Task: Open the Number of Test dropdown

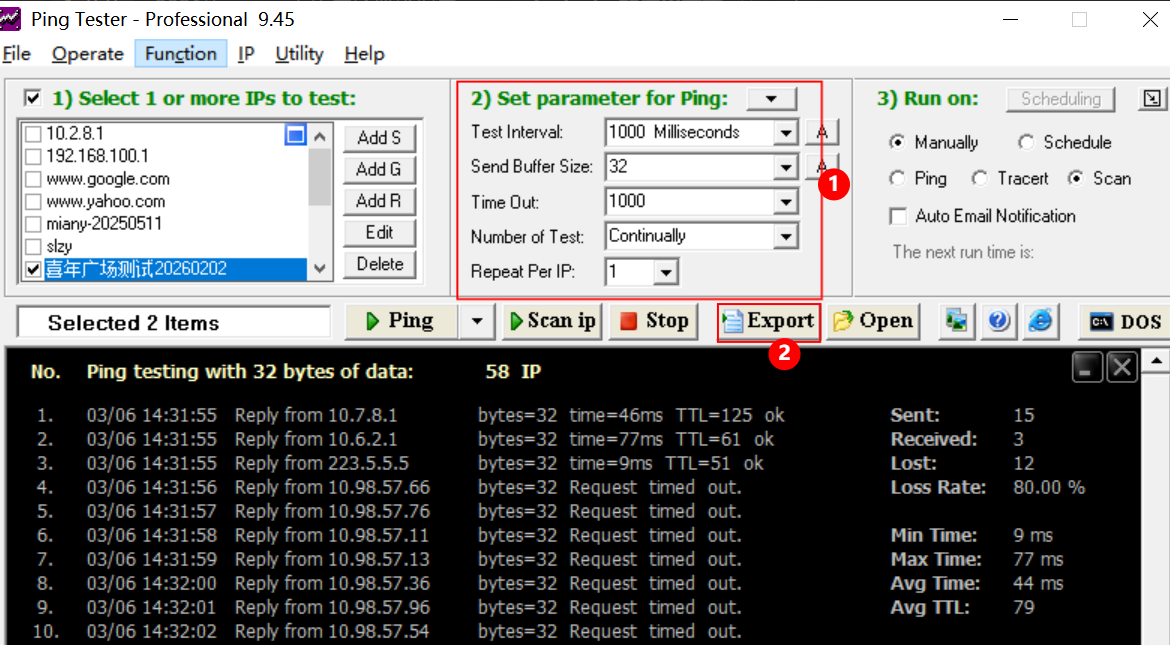Action: click(786, 237)
